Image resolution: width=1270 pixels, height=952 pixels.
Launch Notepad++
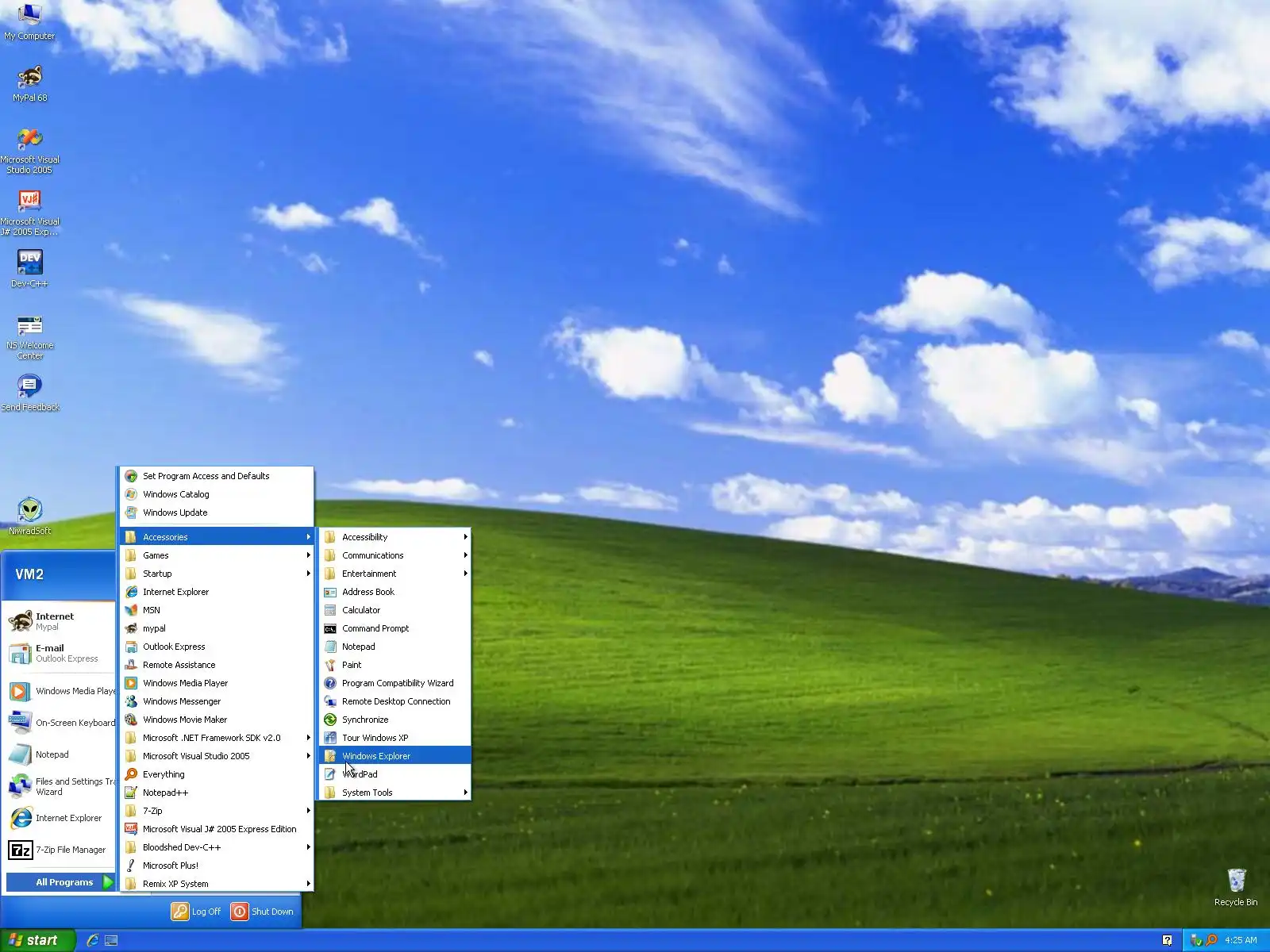click(x=216, y=793)
